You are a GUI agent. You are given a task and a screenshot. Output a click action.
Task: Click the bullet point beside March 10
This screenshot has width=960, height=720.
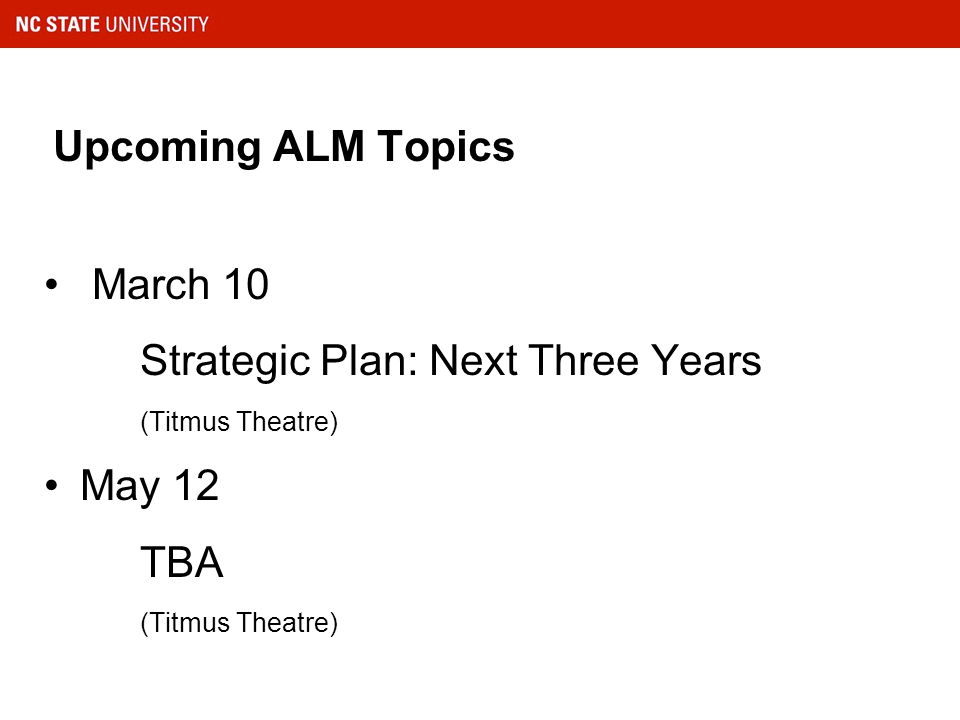[x=51, y=284]
